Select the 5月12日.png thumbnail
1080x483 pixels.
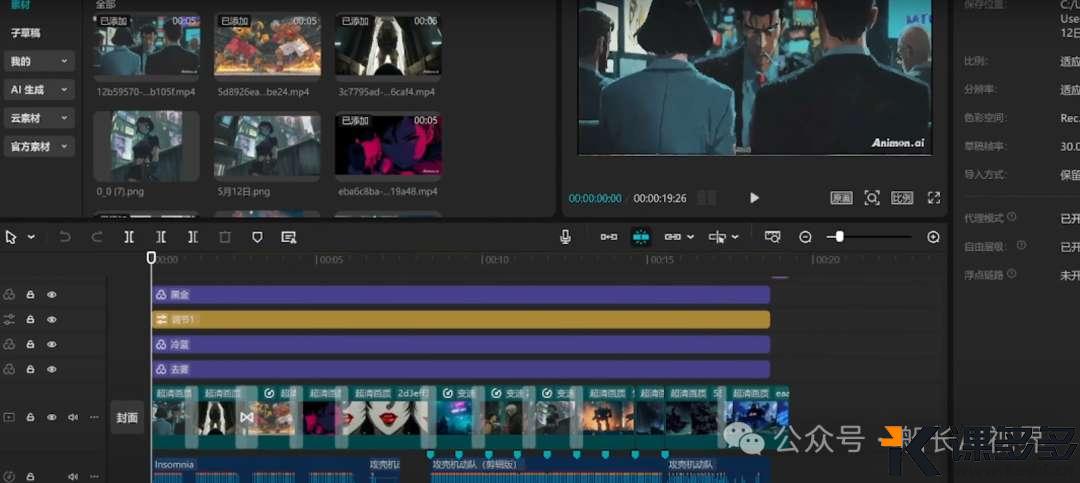point(267,146)
